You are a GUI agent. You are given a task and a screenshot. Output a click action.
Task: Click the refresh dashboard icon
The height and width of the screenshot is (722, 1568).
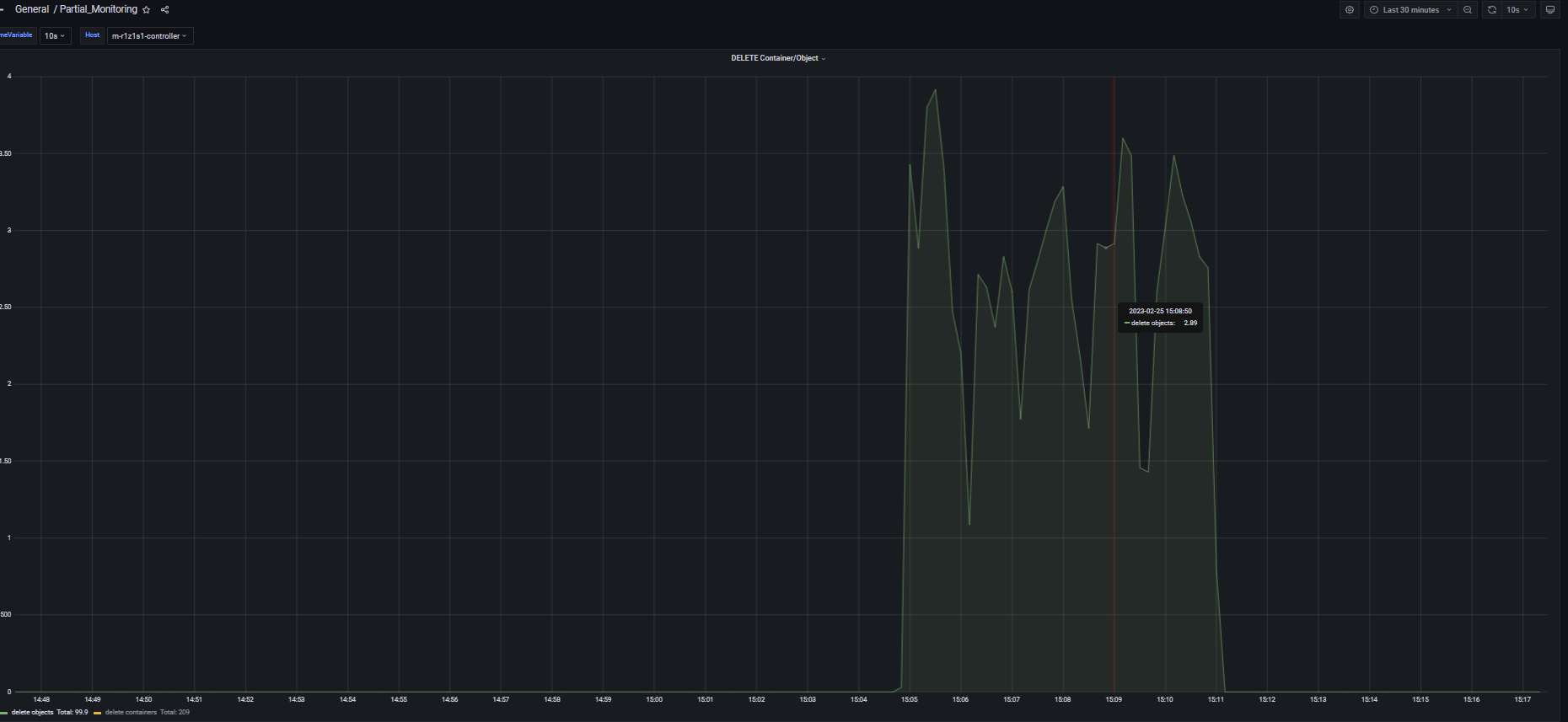point(1491,10)
